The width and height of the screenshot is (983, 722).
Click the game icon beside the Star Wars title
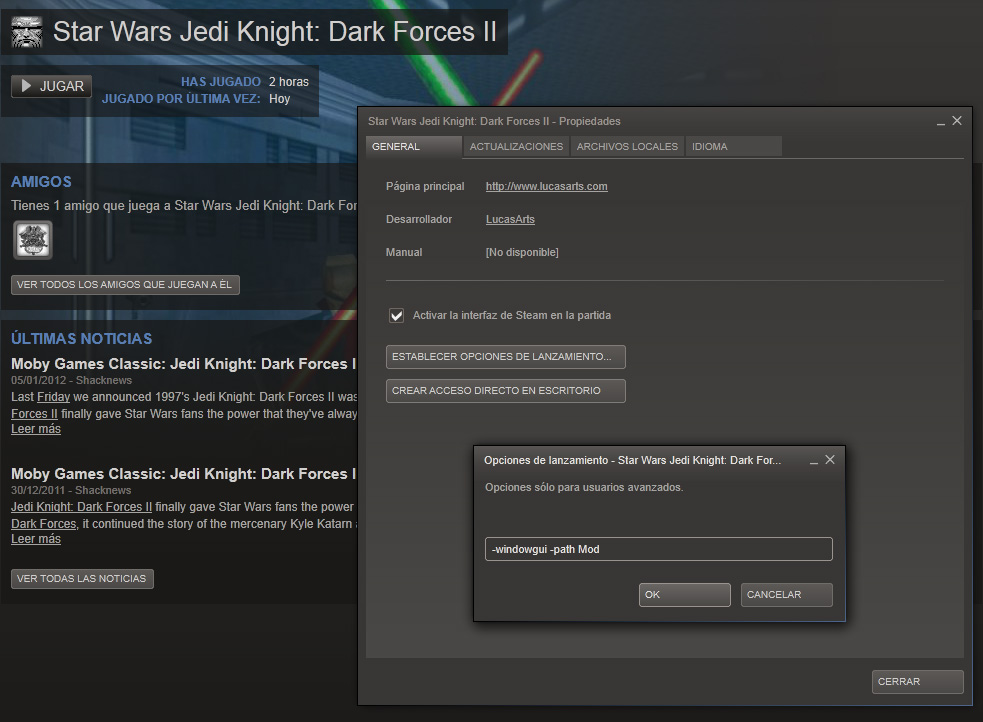(x=27, y=32)
